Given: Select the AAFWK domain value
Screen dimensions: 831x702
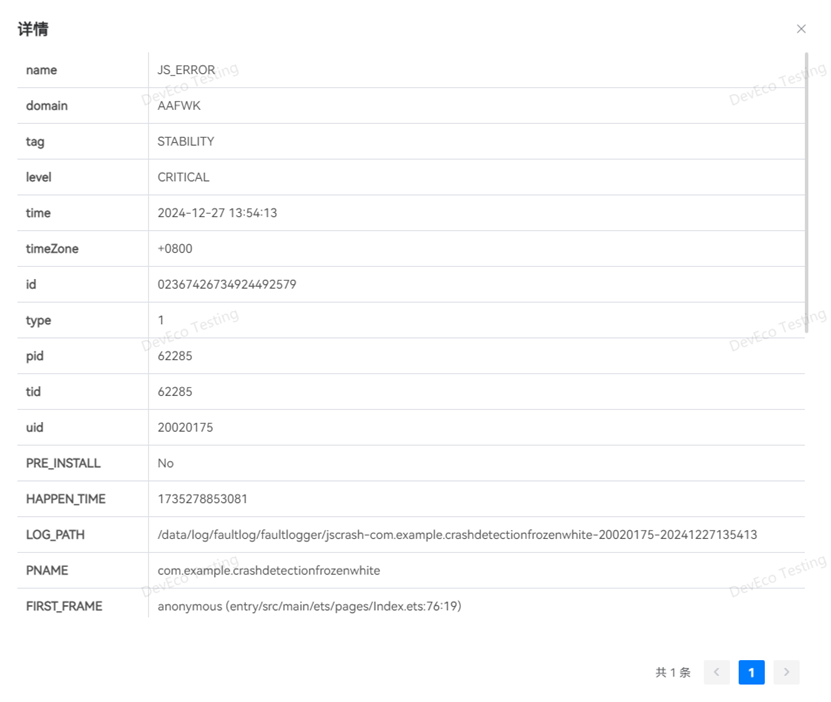Looking at the screenshot, I should point(179,106).
